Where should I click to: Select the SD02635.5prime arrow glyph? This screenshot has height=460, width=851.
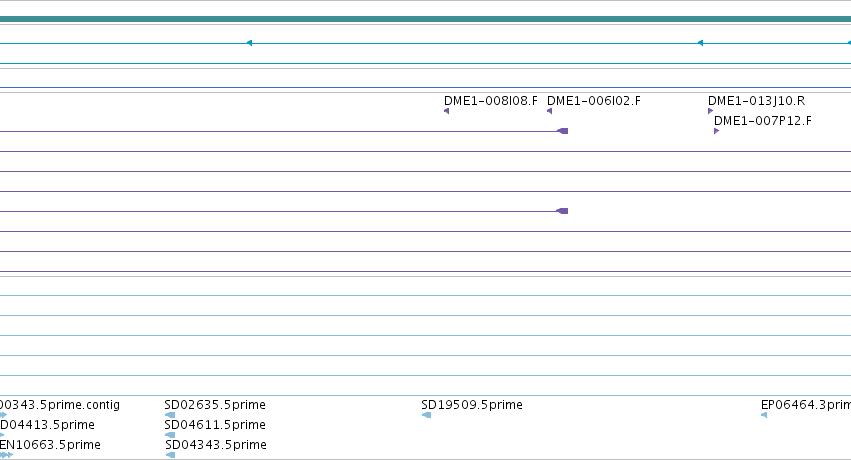(170, 416)
